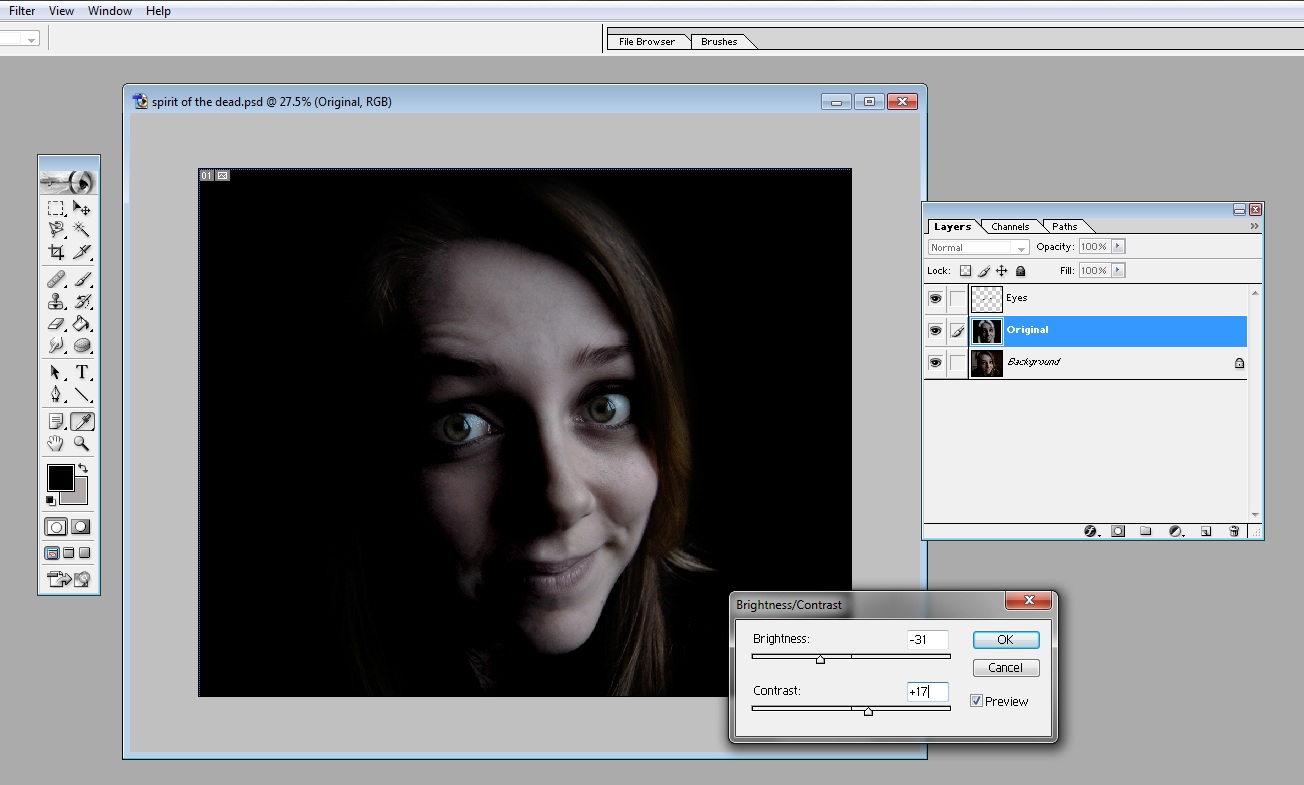
Task: Select the Eyedropper tool
Action: click(82, 421)
